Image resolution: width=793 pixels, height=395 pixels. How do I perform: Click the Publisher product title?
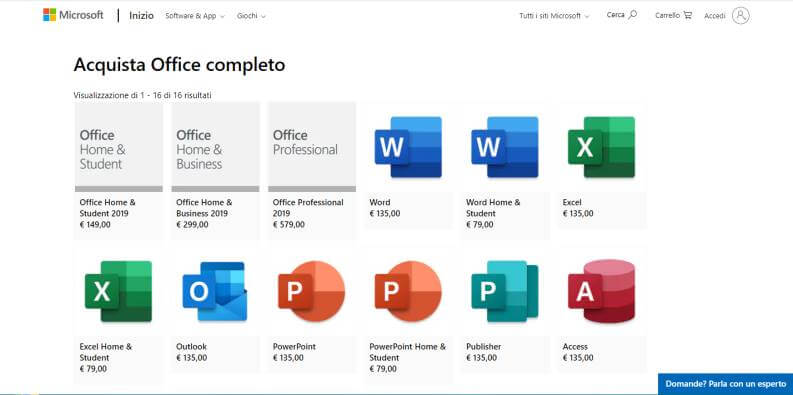[483, 346]
